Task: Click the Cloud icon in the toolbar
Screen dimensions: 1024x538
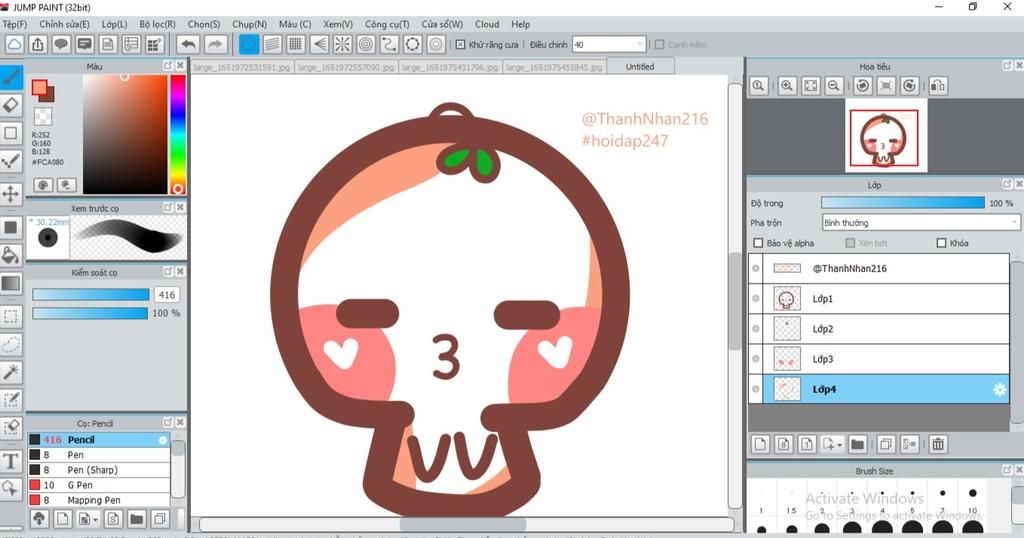Action: click(14, 44)
